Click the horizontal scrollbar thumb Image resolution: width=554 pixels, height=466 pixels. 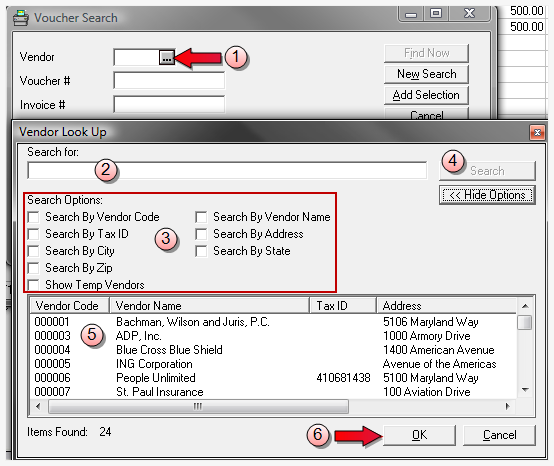pos(198,407)
